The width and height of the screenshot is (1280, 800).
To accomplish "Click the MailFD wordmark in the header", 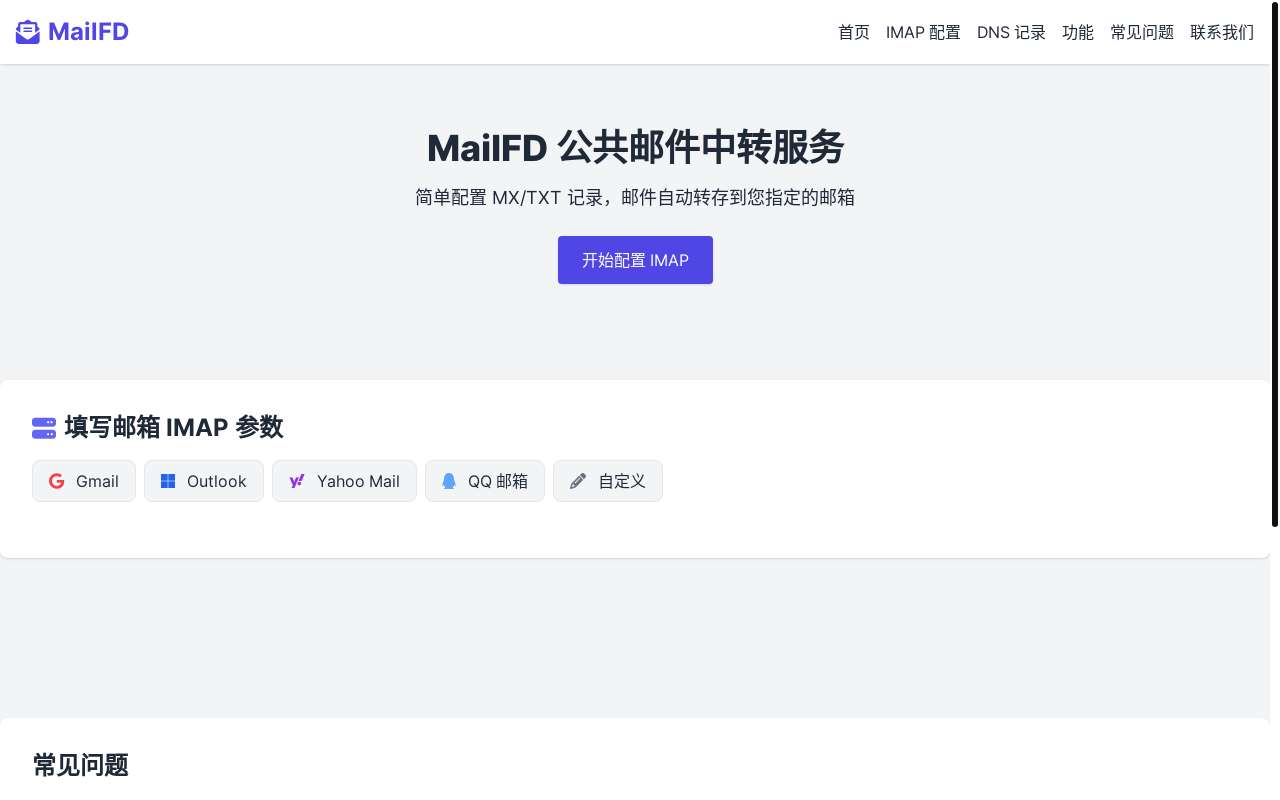I will coord(89,31).
